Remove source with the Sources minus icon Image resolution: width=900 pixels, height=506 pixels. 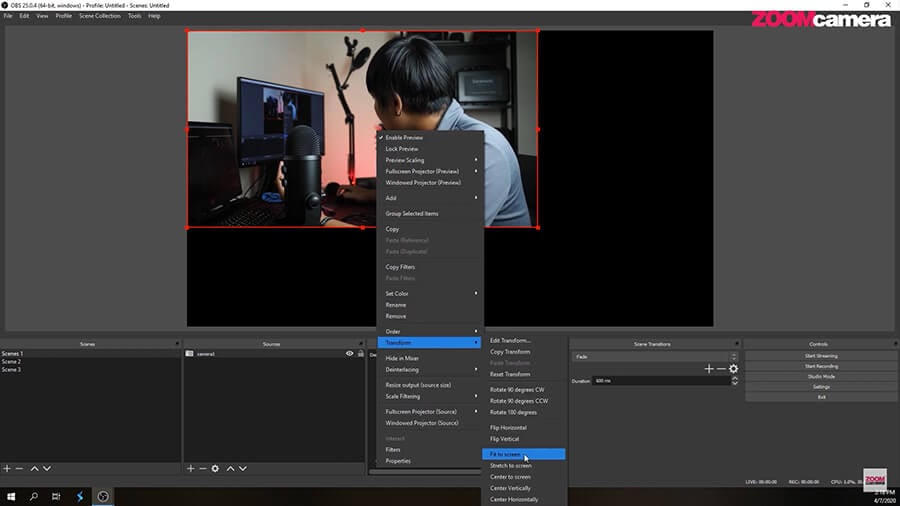(x=203, y=469)
